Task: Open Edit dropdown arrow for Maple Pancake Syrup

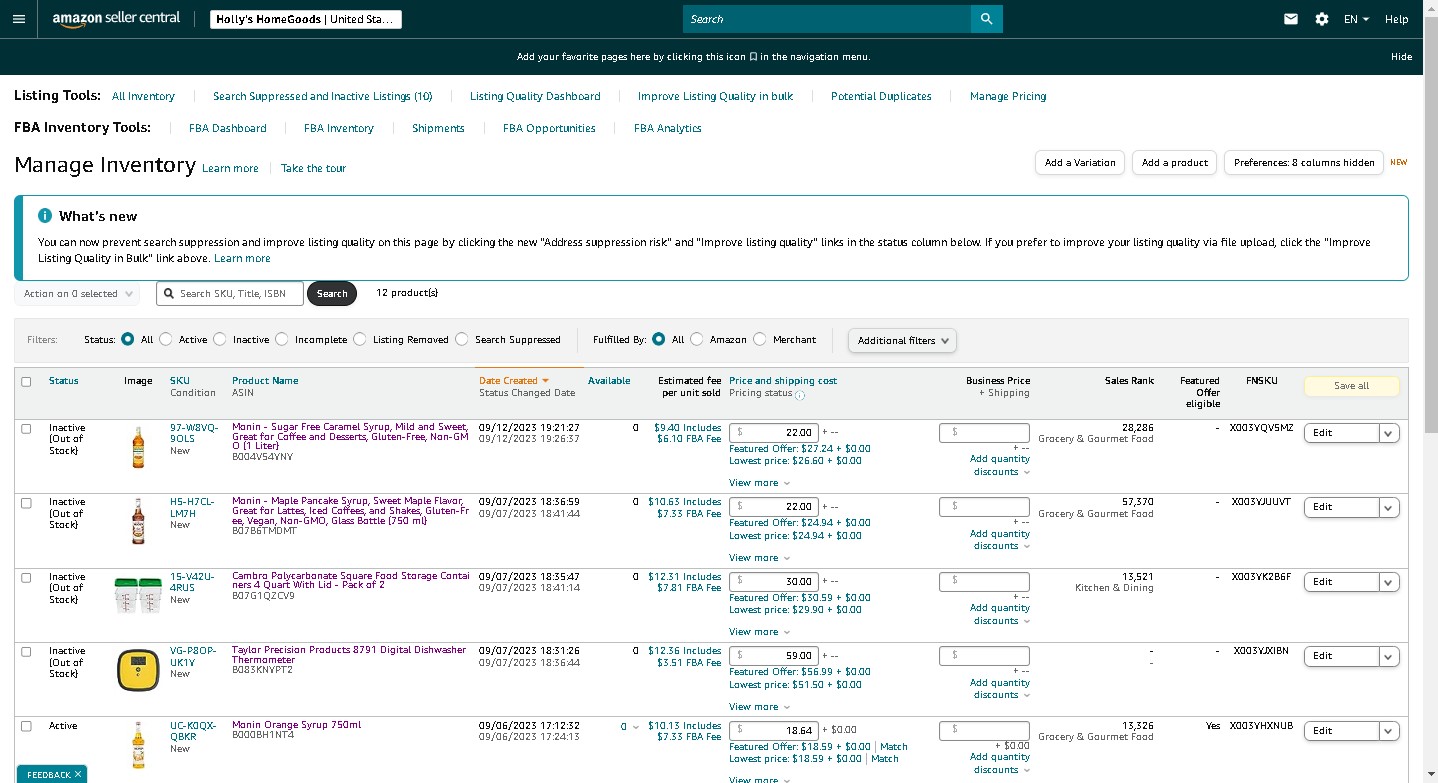Action: pos(1389,507)
